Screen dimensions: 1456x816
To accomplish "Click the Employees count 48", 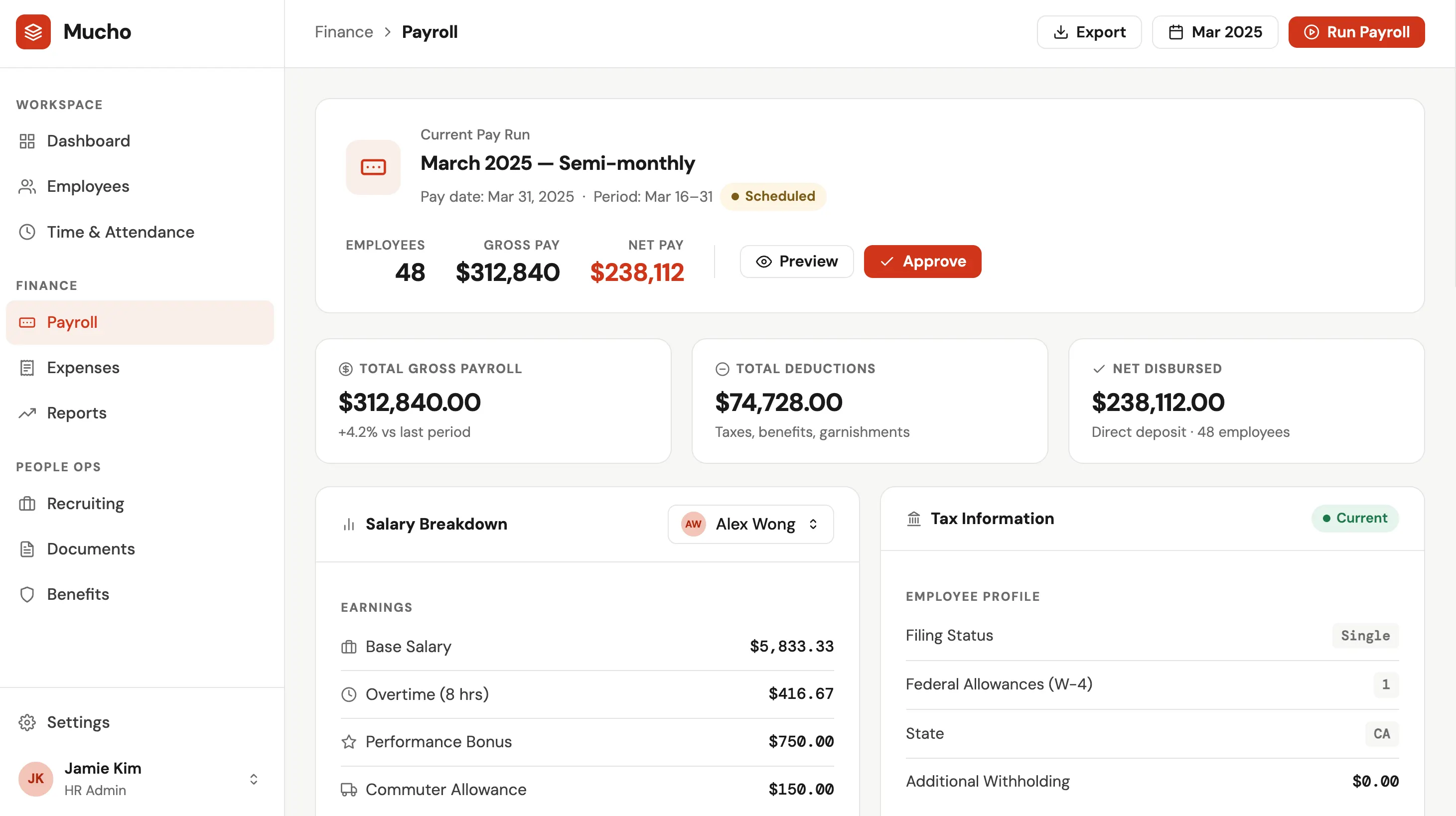I will tap(410, 272).
